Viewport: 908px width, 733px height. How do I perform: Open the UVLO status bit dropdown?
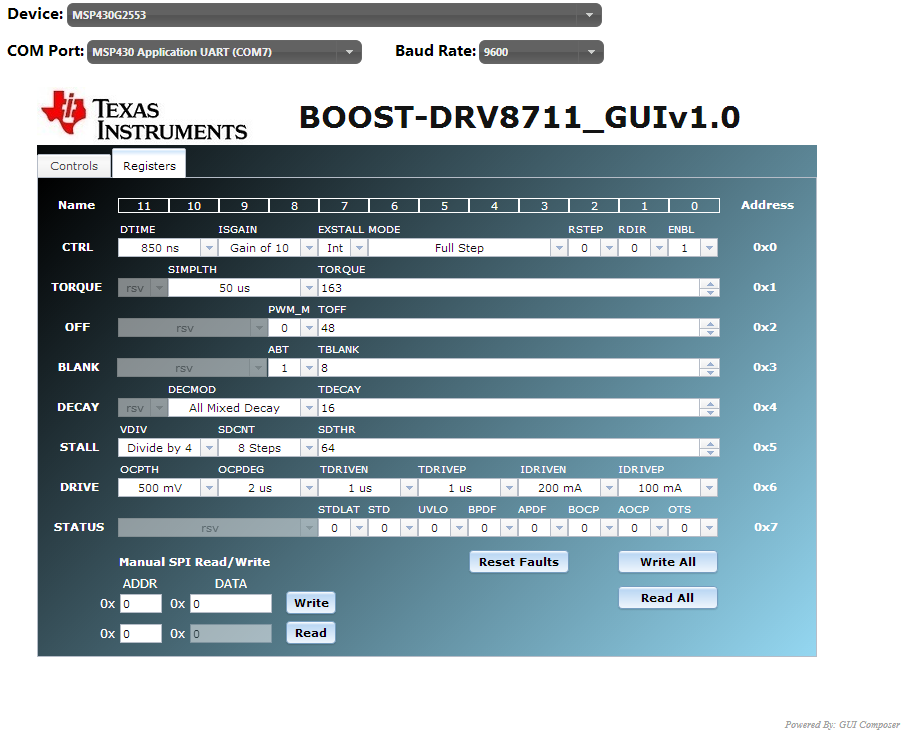(442, 527)
